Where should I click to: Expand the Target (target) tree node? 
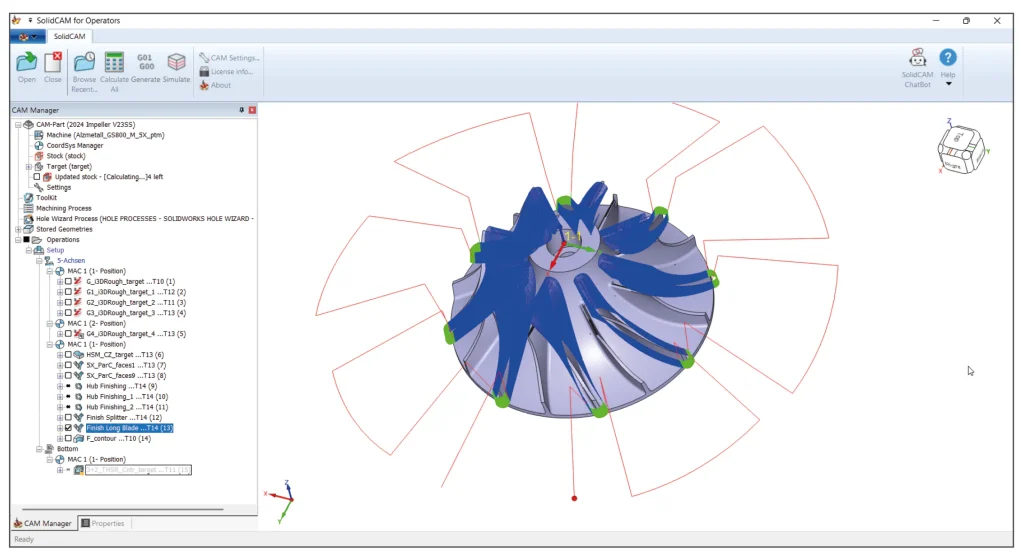coord(28,166)
